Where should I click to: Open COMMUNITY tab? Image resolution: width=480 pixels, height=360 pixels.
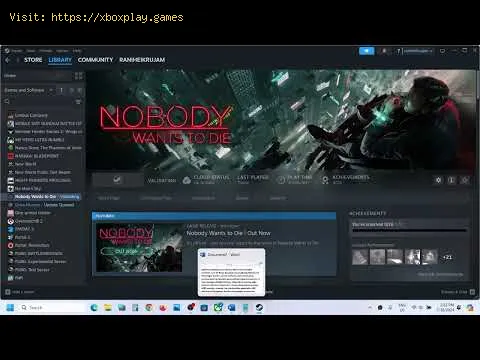(x=95, y=60)
